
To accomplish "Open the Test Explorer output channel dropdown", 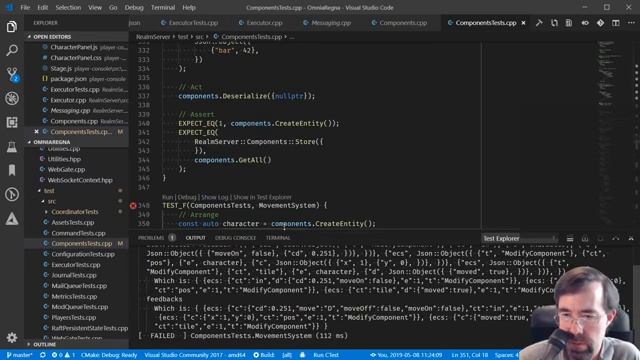I will [520, 238].
